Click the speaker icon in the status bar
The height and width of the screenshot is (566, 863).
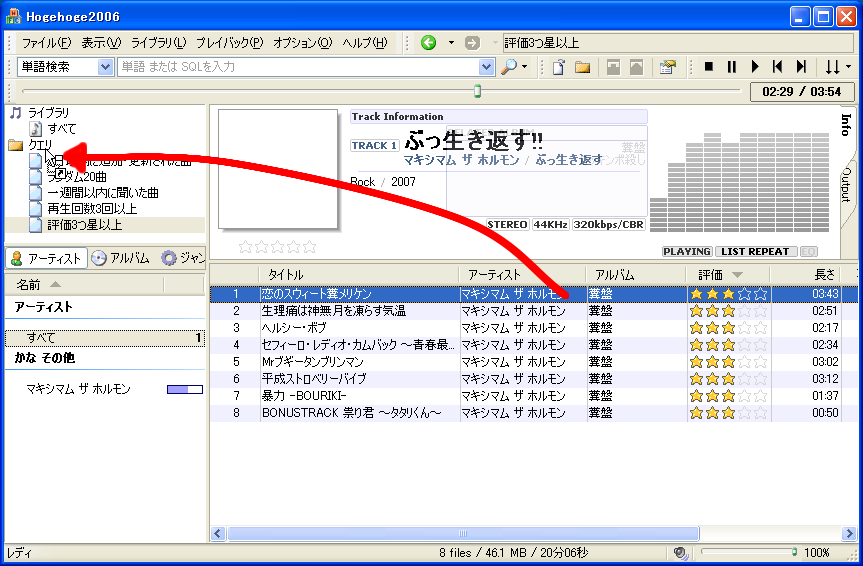[x=681, y=552]
